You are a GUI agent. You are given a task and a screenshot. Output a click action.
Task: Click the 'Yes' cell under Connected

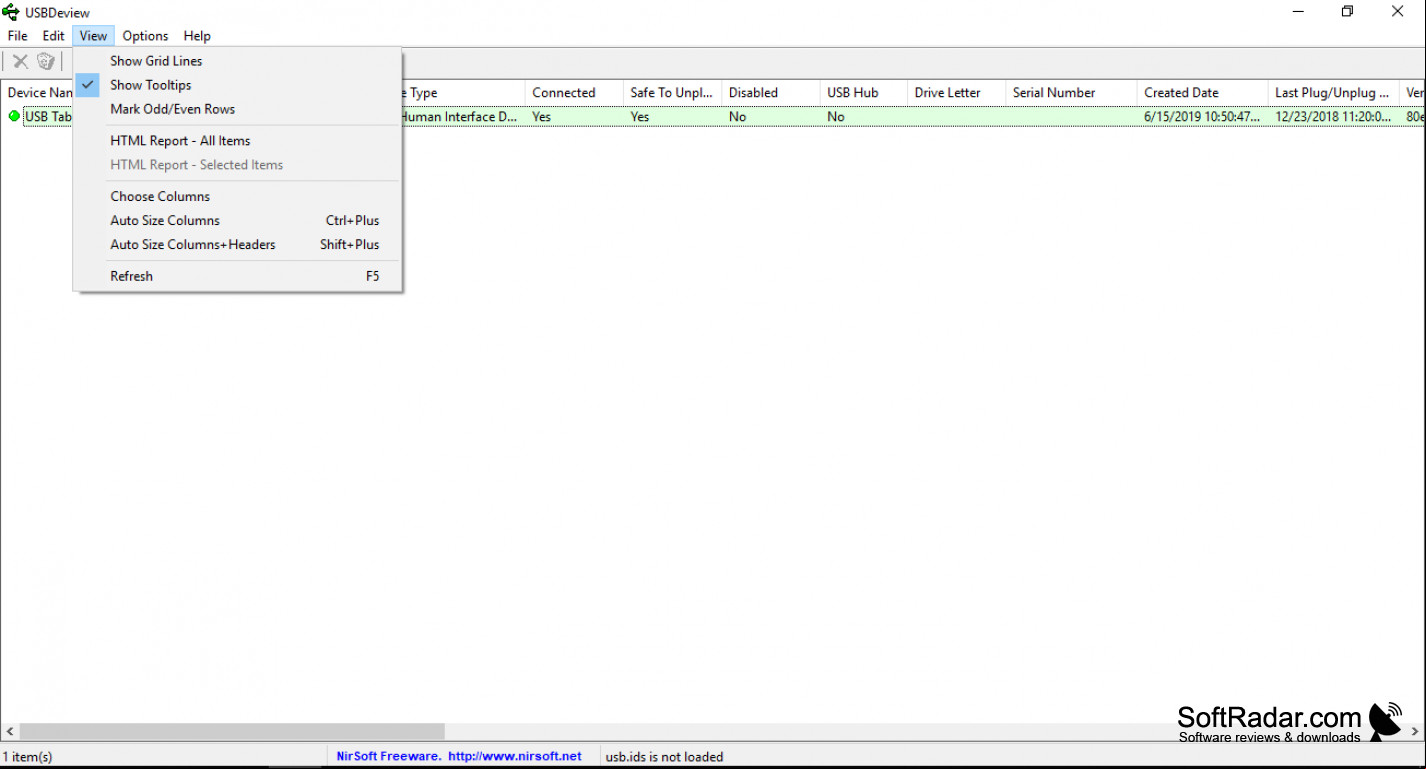pos(542,117)
